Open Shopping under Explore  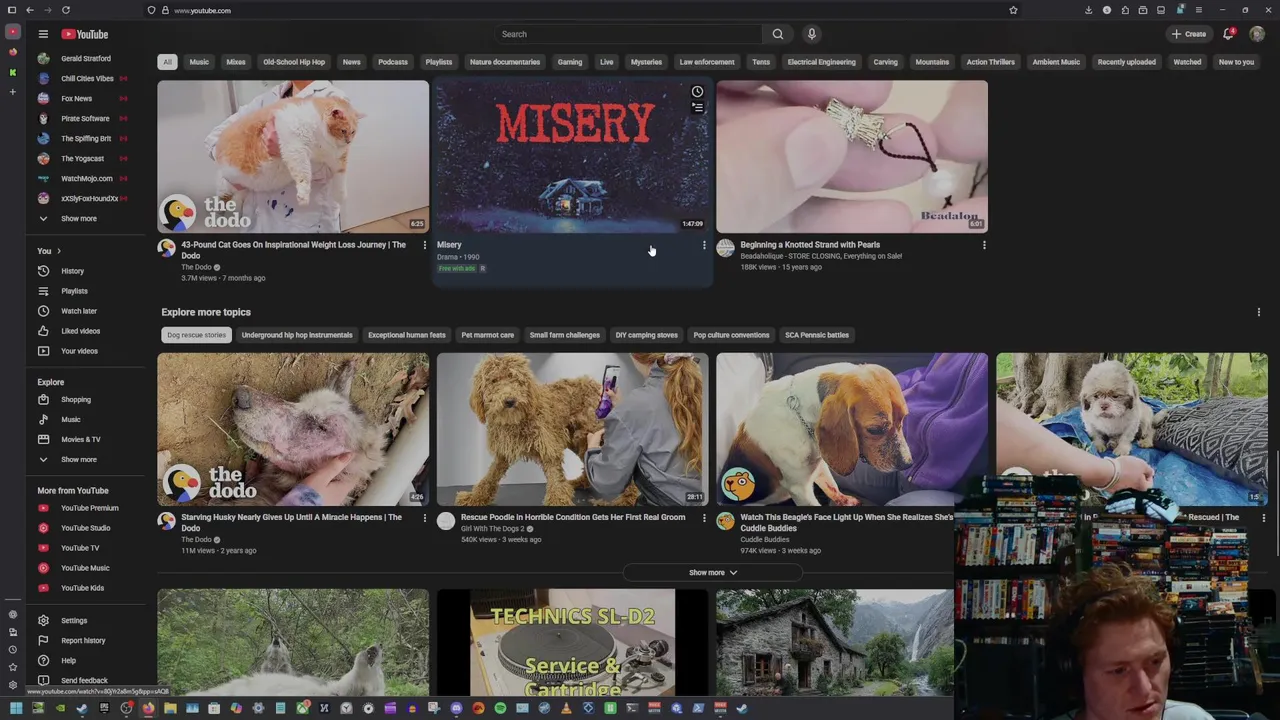point(75,399)
